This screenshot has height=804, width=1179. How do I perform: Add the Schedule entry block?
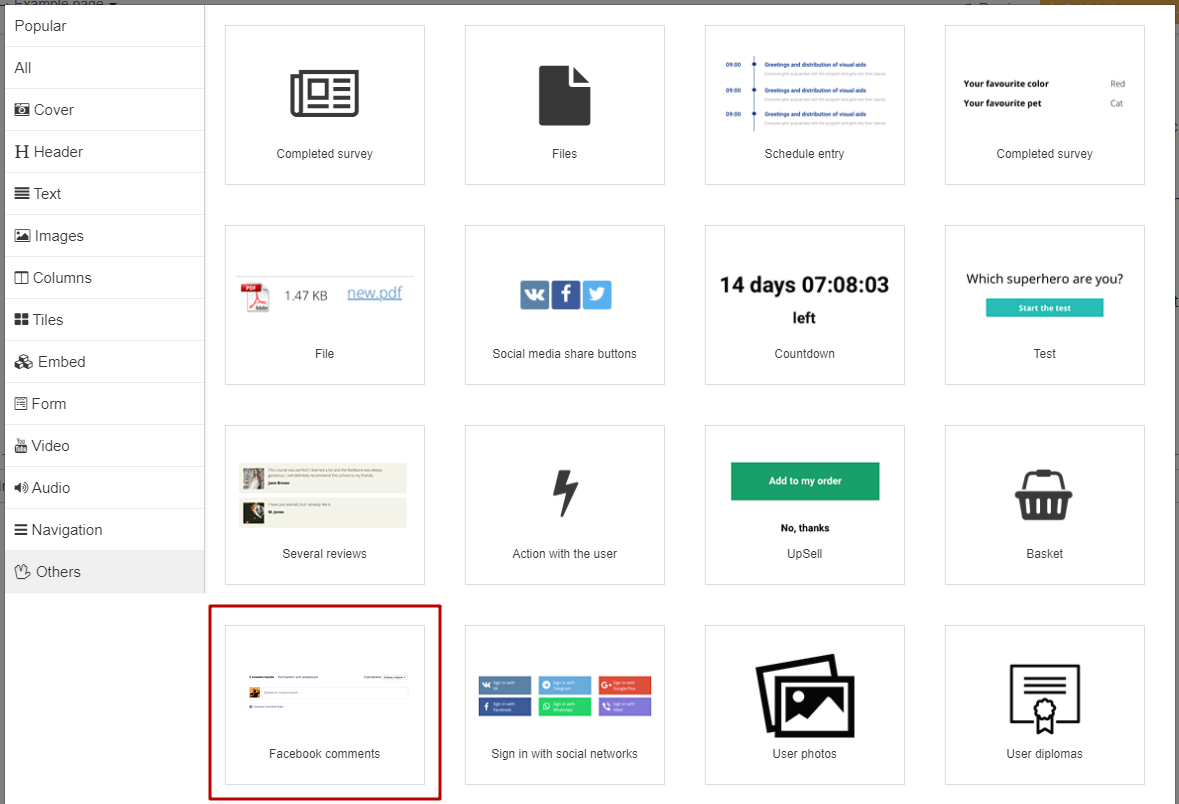(x=805, y=105)
